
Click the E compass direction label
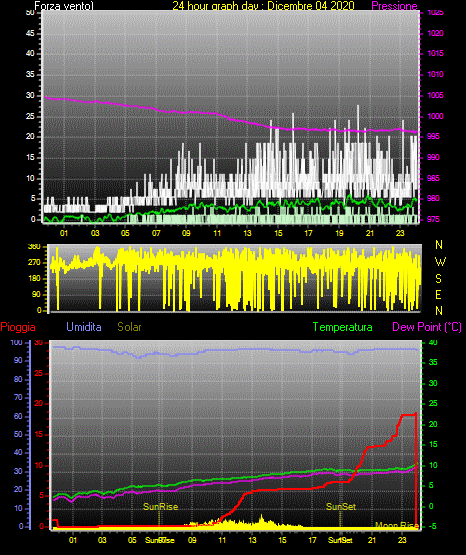click(438, 294)
